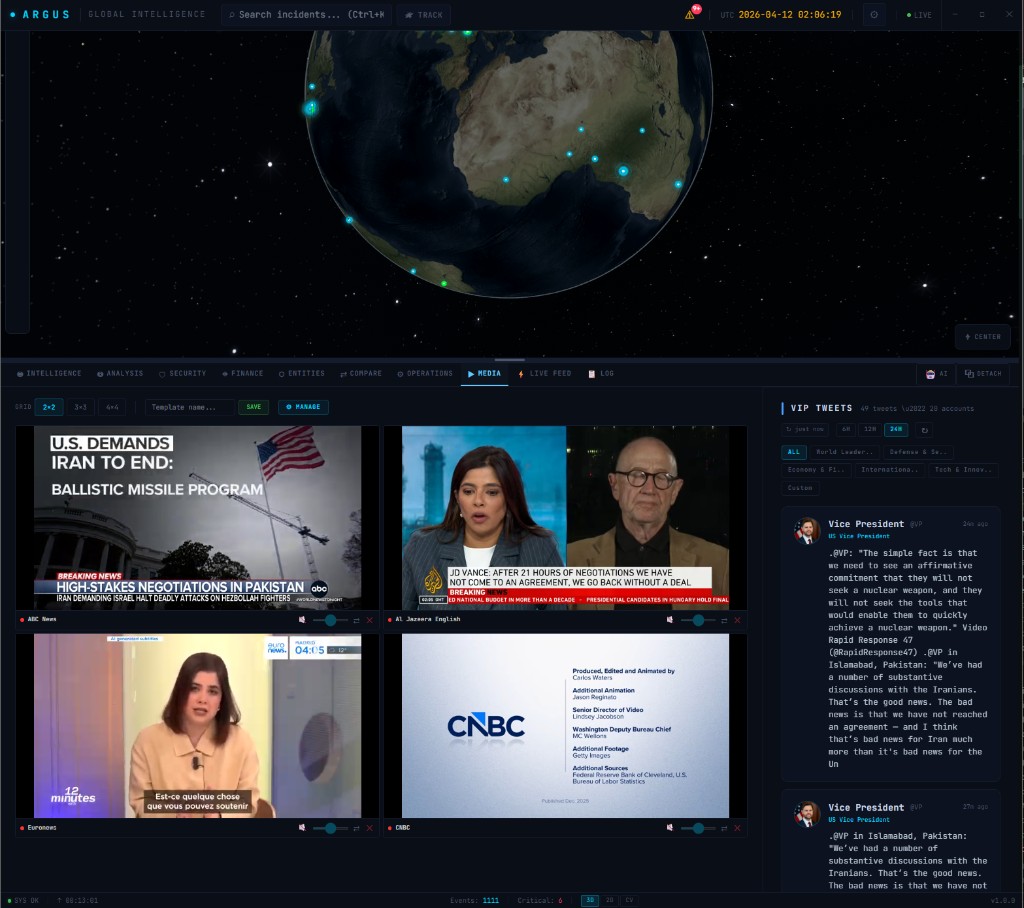Click the Euronews video thumbnail
Viewport: 1024px width, 908px height.
[x=197, y=726]
